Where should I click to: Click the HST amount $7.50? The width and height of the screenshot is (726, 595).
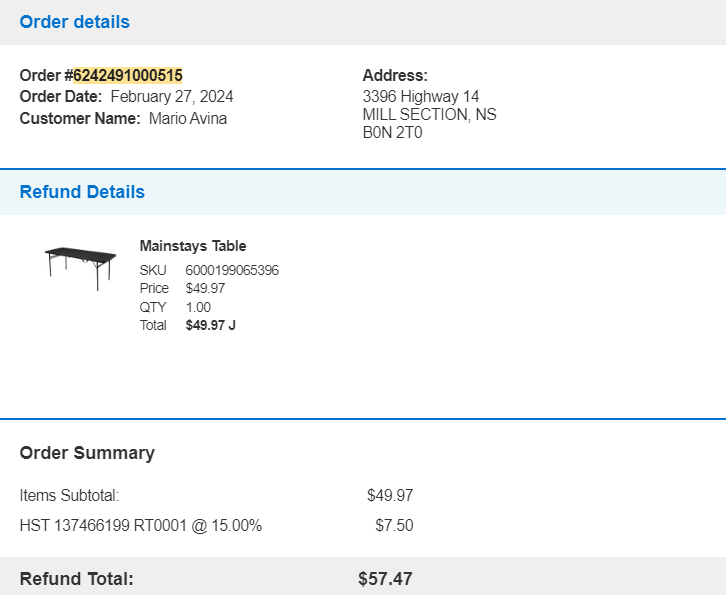point(394,526)
